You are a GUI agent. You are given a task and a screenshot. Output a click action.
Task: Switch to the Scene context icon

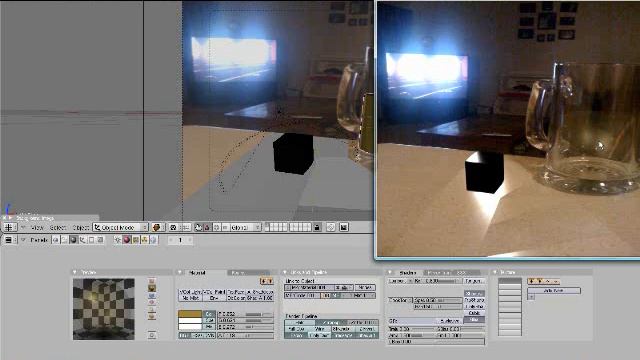pos(100,240)
